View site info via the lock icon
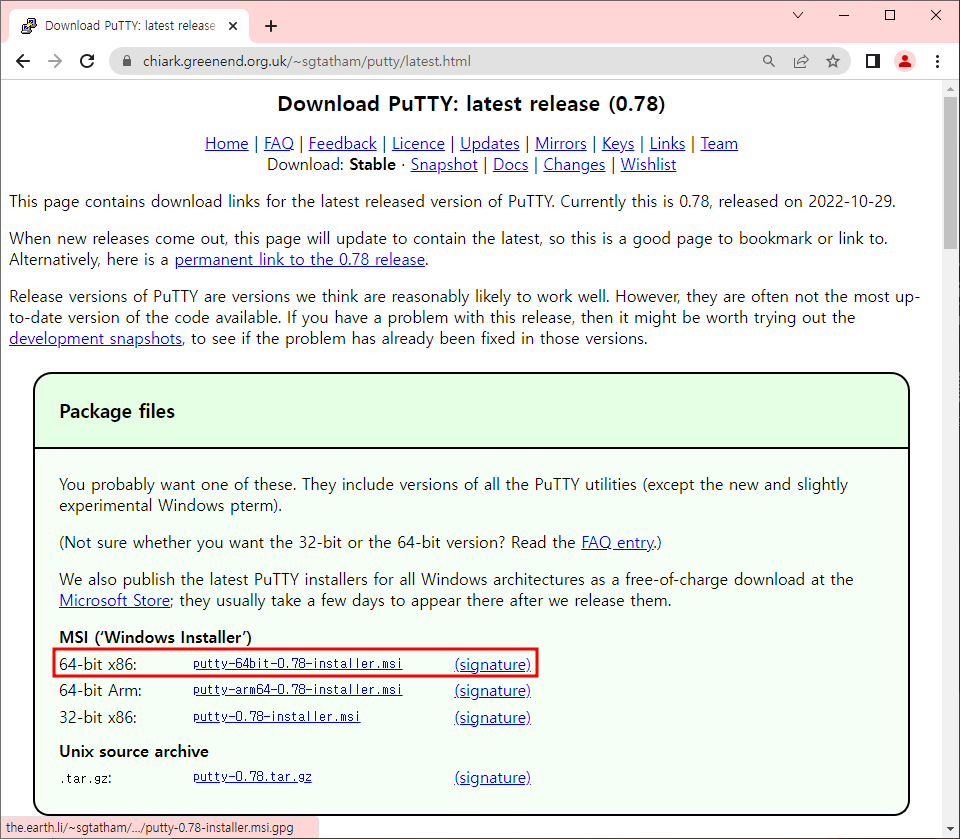 127,61
